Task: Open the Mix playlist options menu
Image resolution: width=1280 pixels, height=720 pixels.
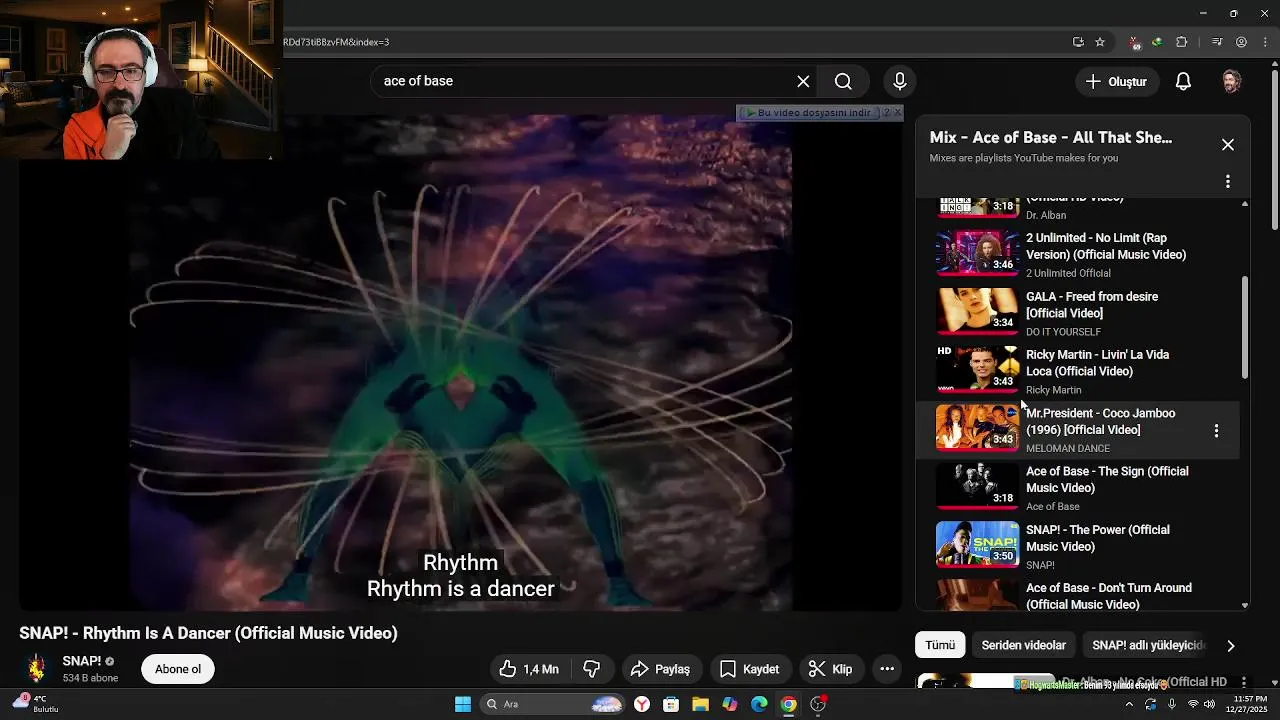Action: tap(1228, 182)
